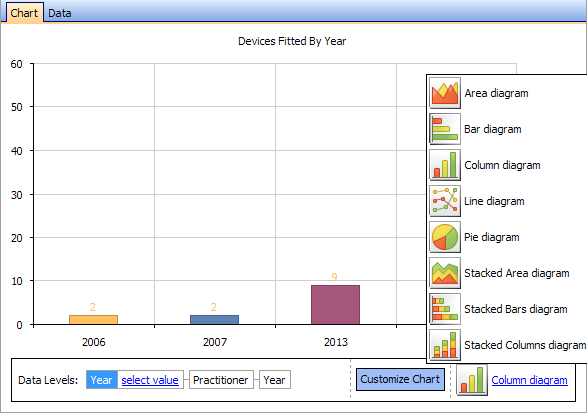Click the 2013 axis label

click(336, 342)
